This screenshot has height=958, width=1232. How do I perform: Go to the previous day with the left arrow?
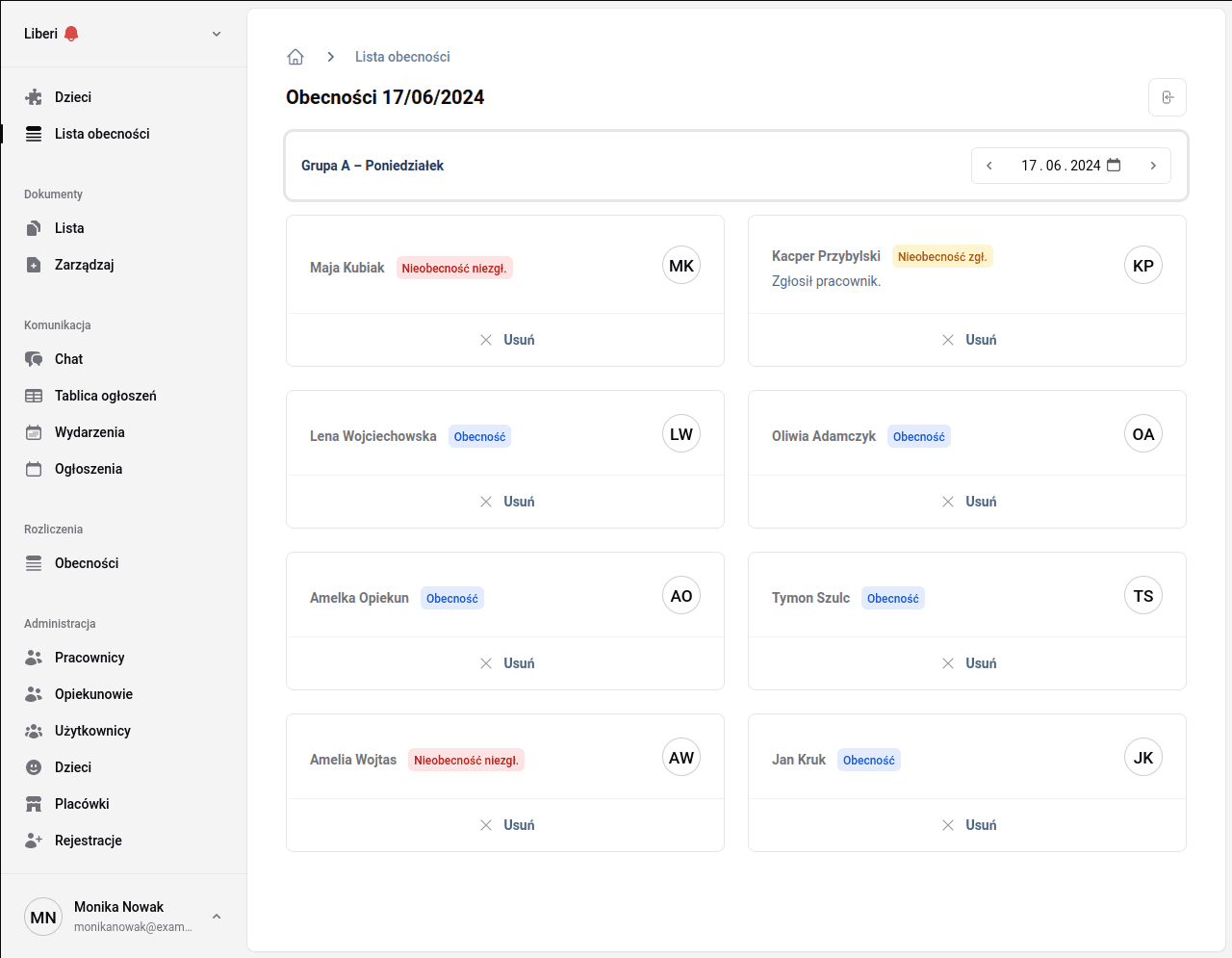pos(988,166)
